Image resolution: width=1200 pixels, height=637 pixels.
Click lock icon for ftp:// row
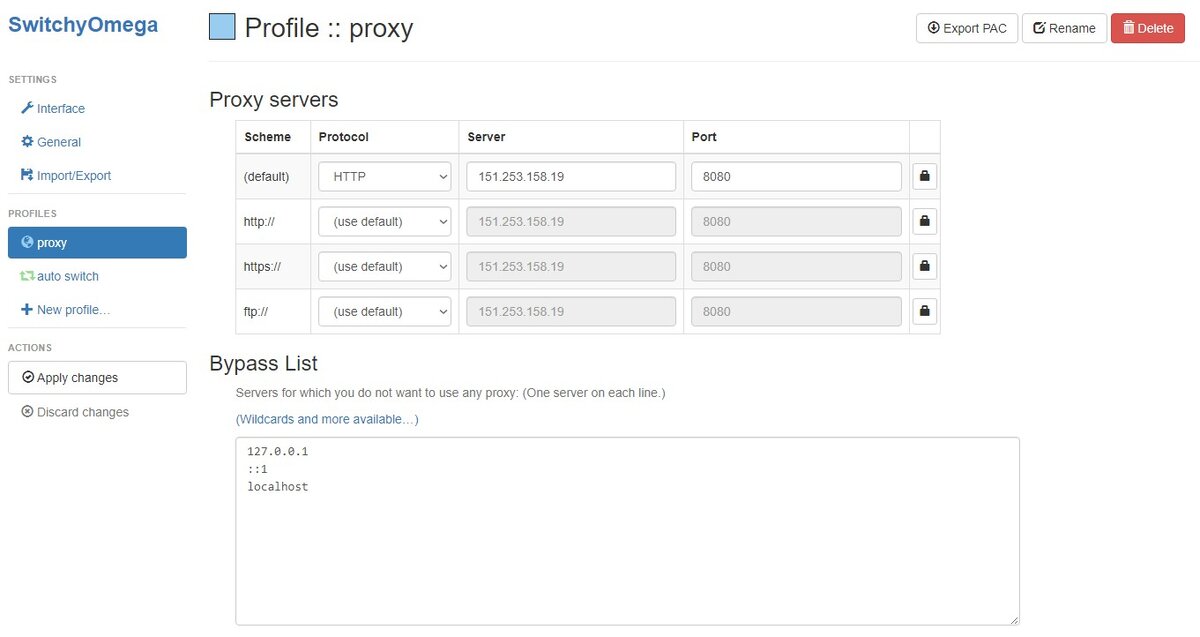pyautogui.click(x=925, y=311)
